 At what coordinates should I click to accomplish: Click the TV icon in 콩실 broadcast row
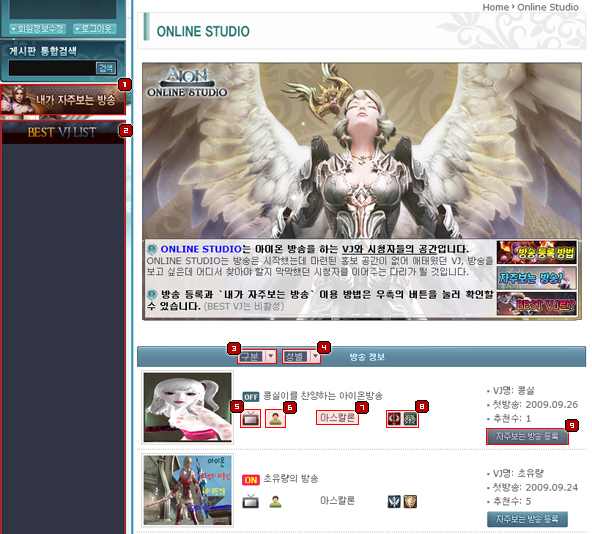tap(250, 418)
